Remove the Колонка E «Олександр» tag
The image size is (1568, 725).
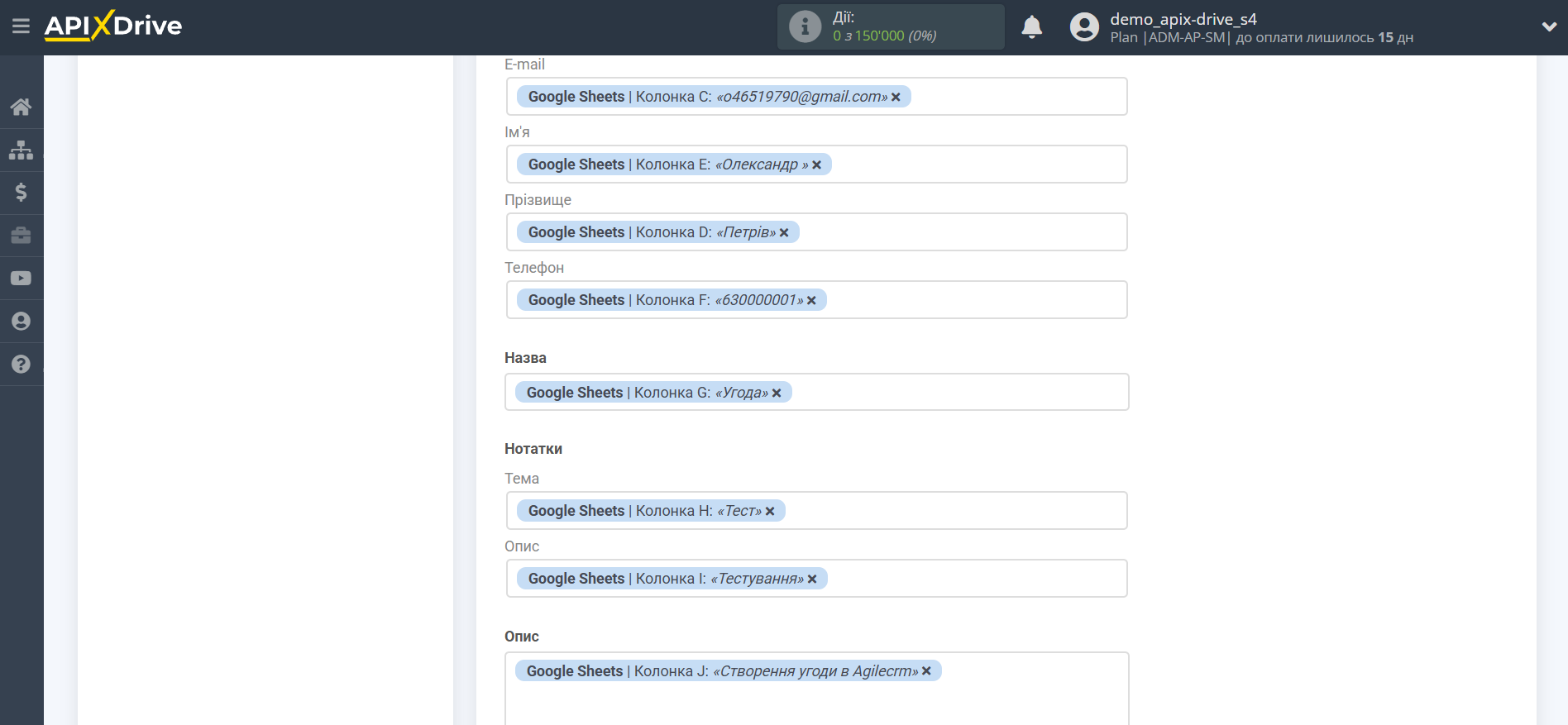click(x=816, y=165)
